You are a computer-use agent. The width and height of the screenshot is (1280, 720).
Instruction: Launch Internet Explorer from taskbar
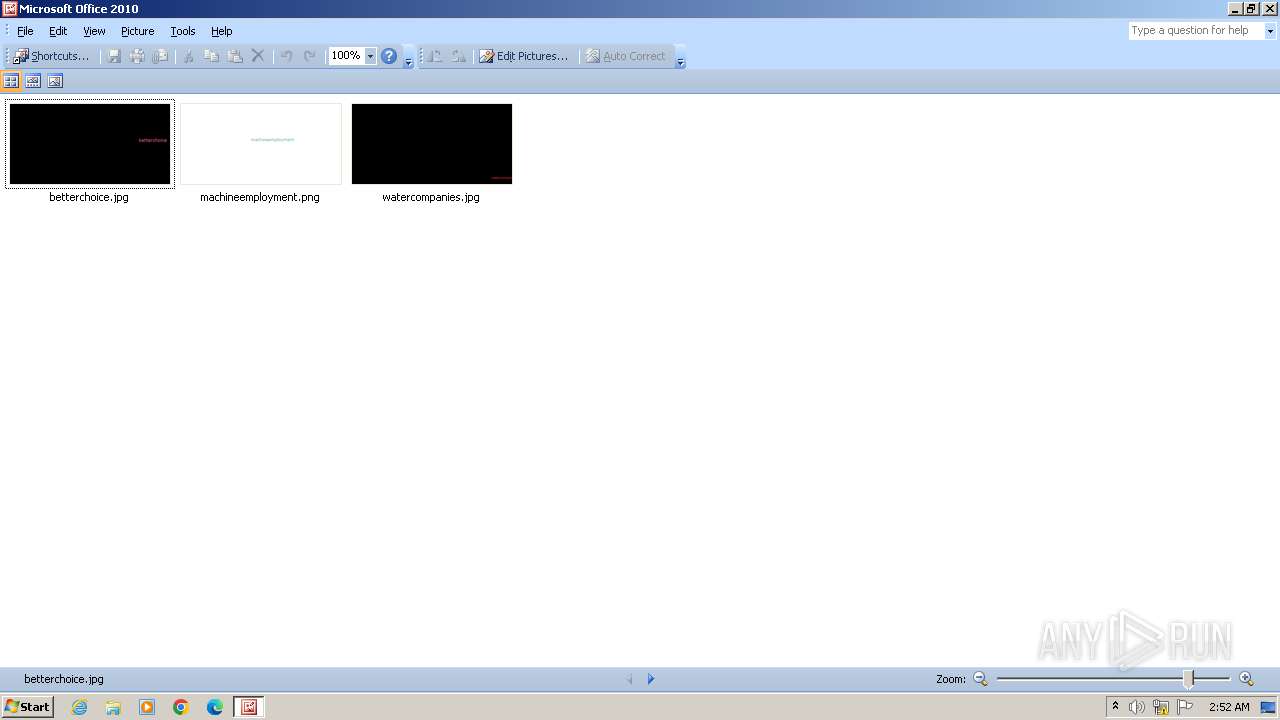[x=80, y=707]
